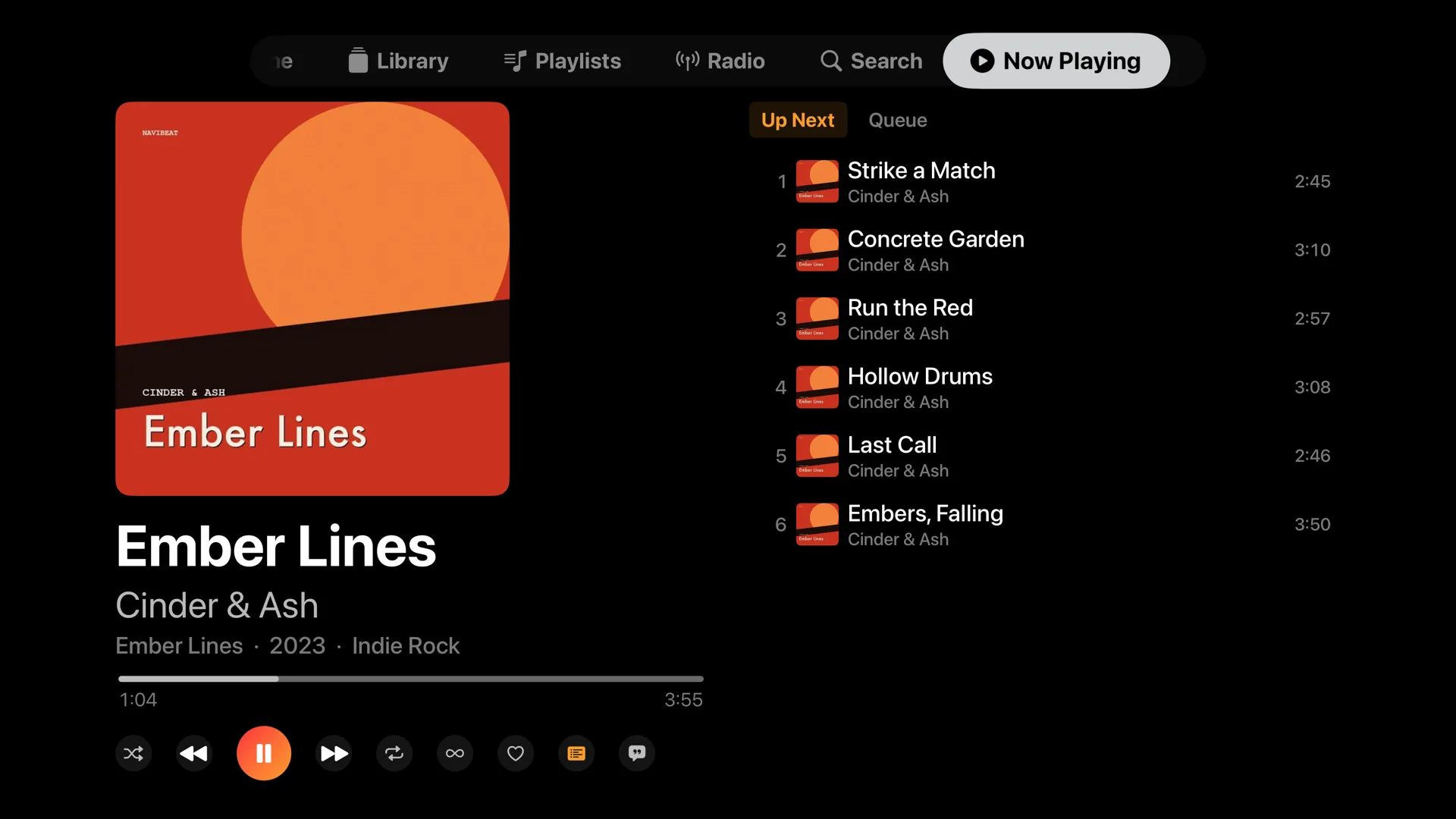Image resolution: width=1456 pixels, height=819 pixels.
Task: Skip forward to next track
Action: click(334, 753)
